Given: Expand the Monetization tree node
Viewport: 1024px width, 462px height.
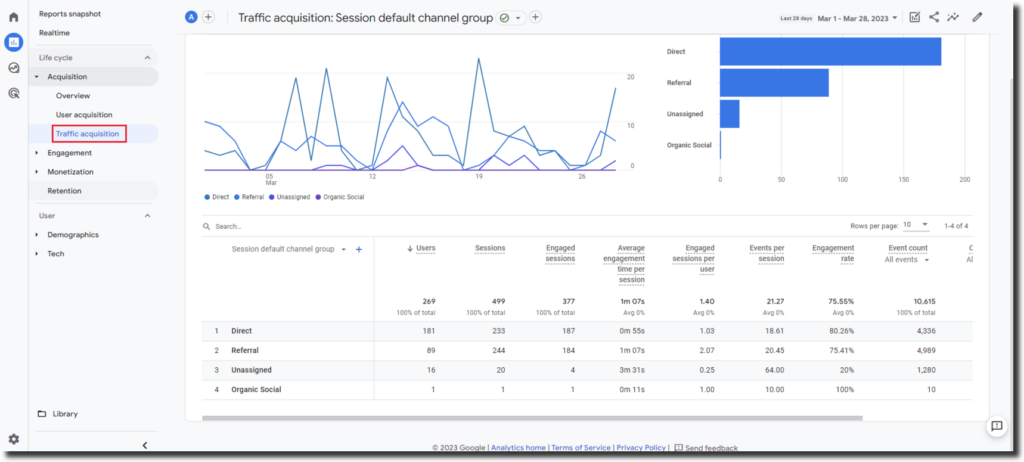Looking at the screenshot, I should 37,172.
